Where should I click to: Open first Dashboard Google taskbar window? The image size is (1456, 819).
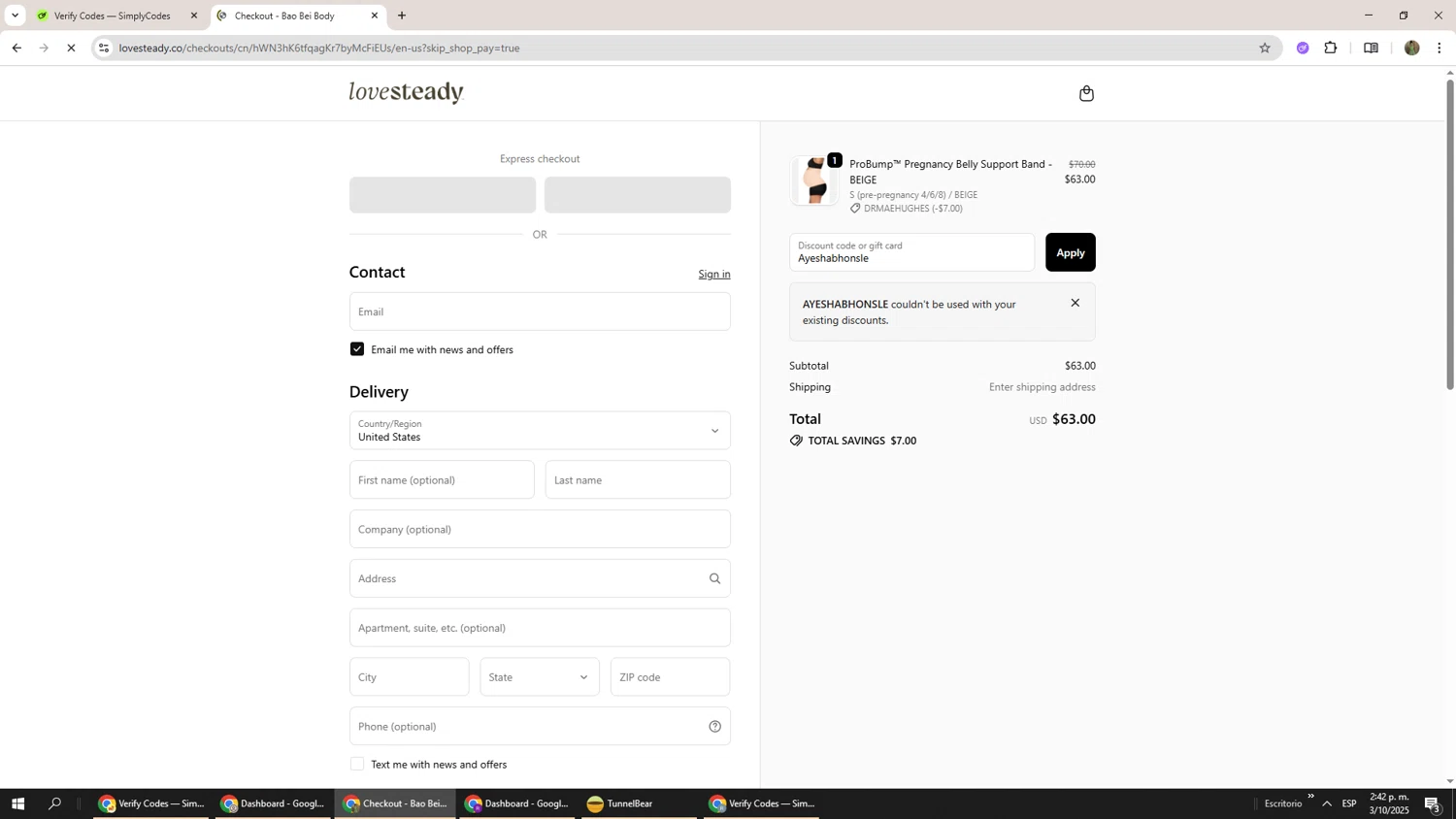(x=274, y=803)
